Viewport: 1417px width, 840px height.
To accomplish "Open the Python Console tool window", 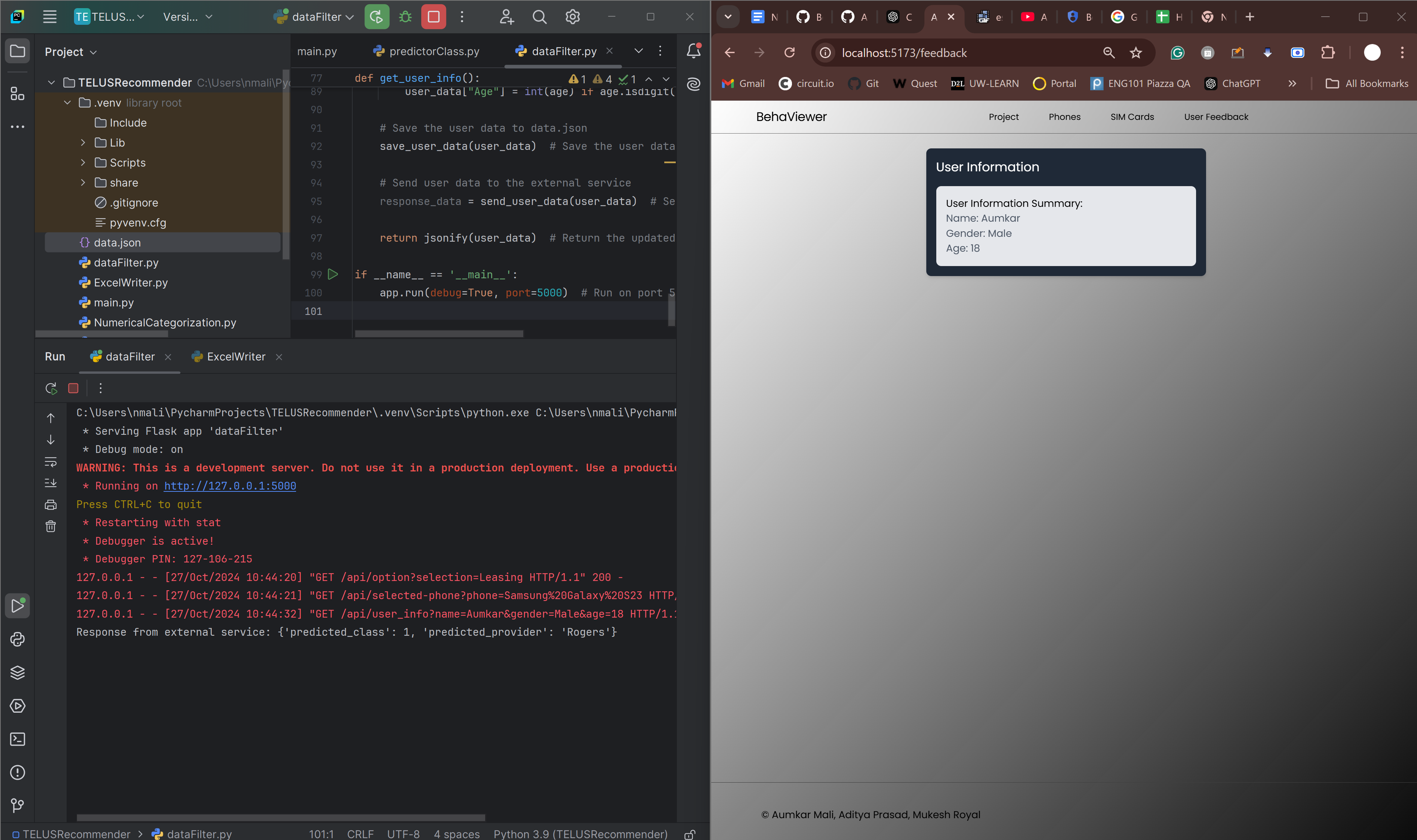I will (x=17, y=639).
